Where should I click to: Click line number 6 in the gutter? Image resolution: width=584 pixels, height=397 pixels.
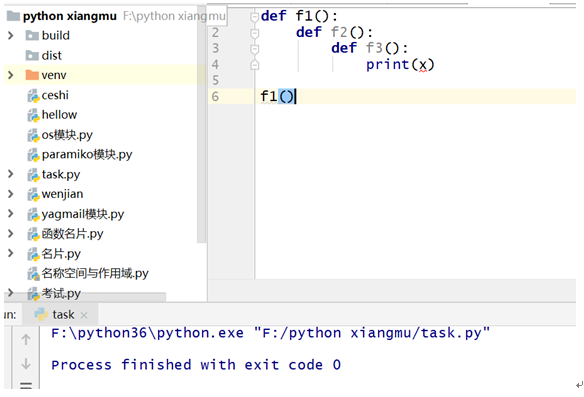[215, 97]
